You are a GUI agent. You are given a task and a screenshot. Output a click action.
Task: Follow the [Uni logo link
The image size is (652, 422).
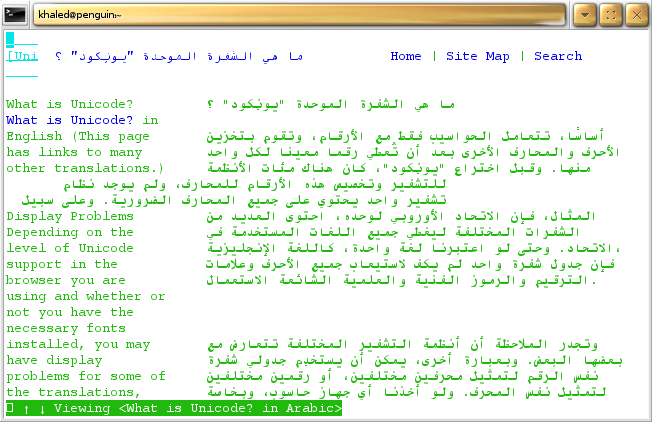22,56
